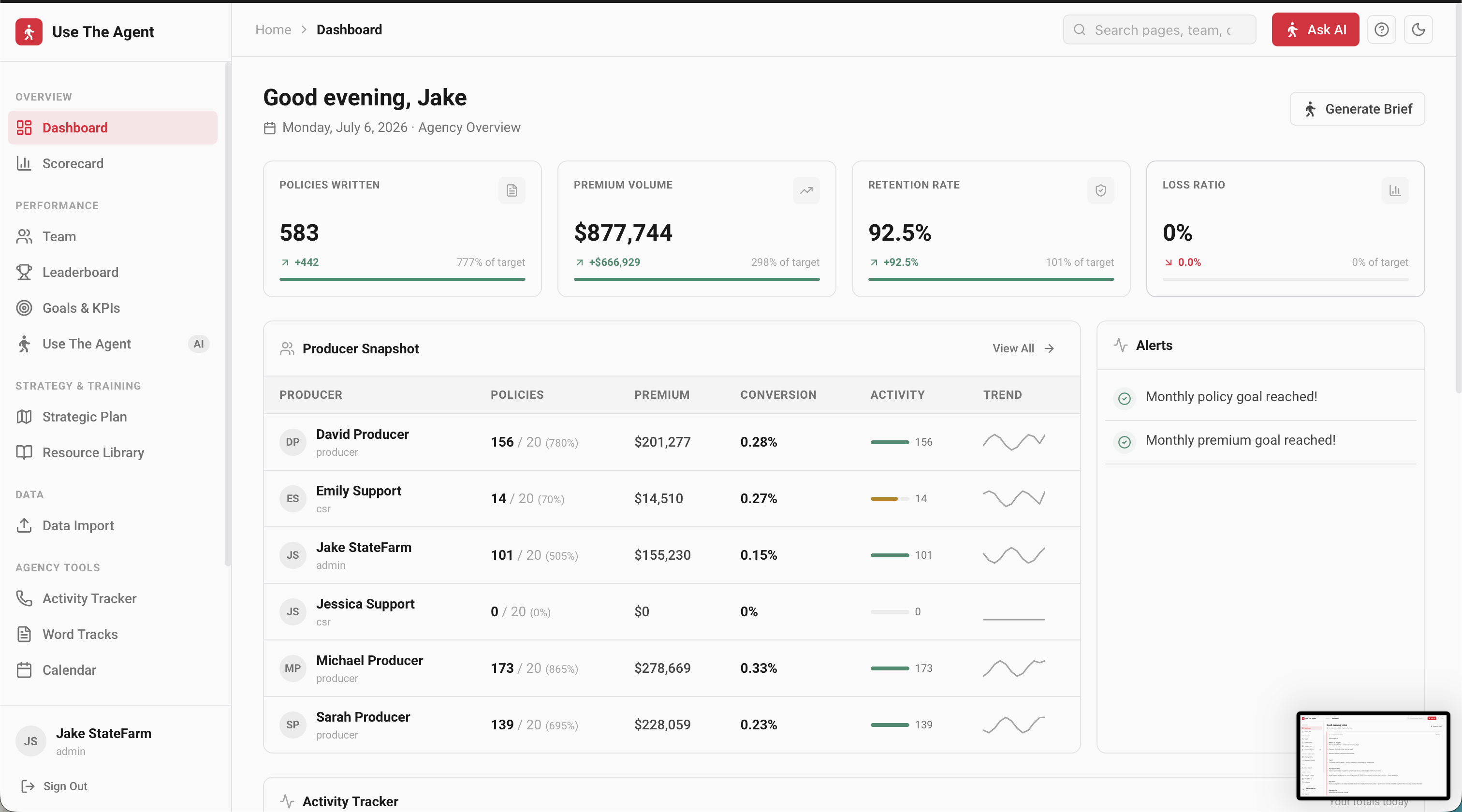Click the Word Tracks document icon

point(24,635)
